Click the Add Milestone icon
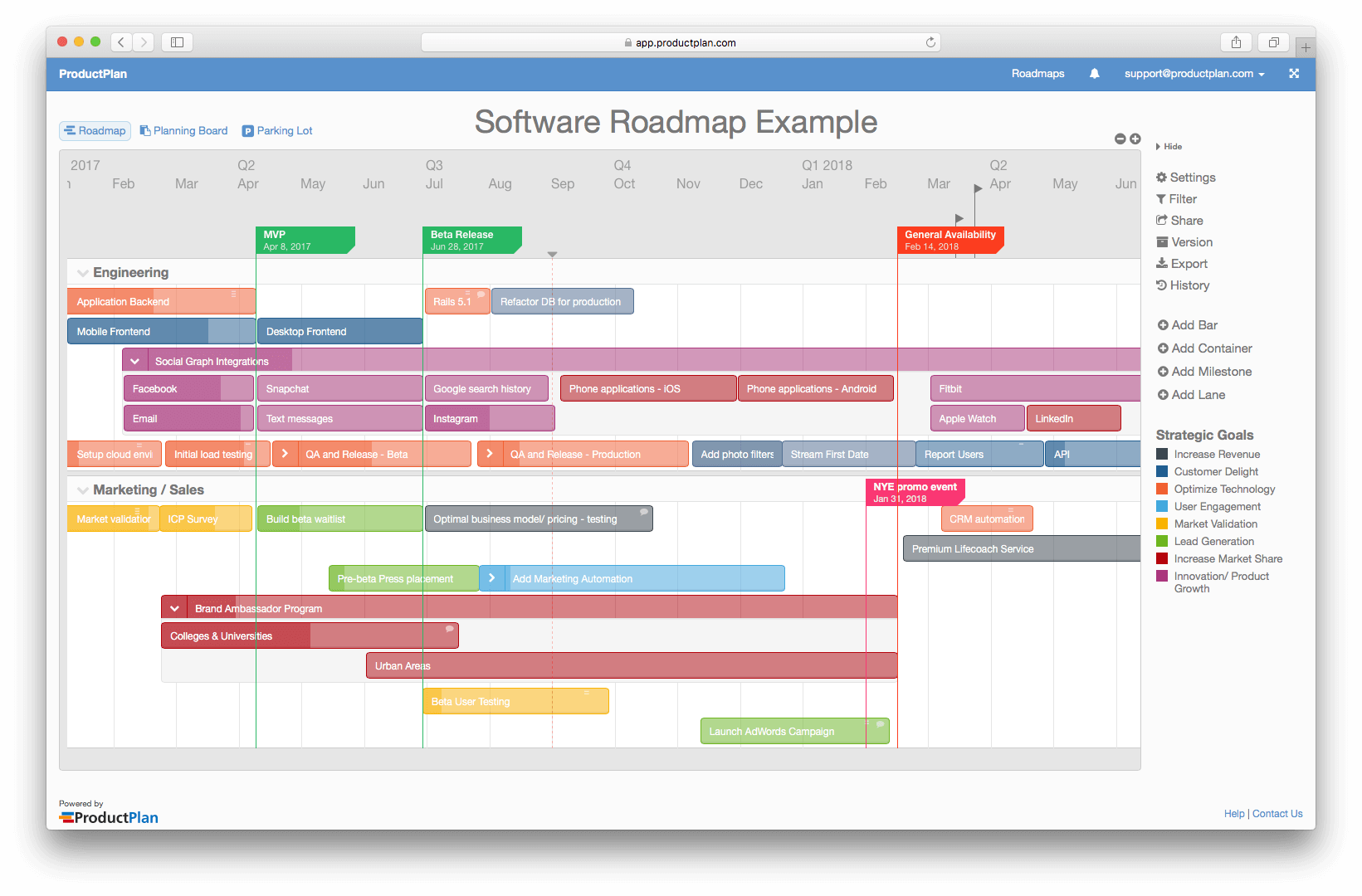The width and height of the screenshot is (1362, 896). click(x=1161, y=371)
